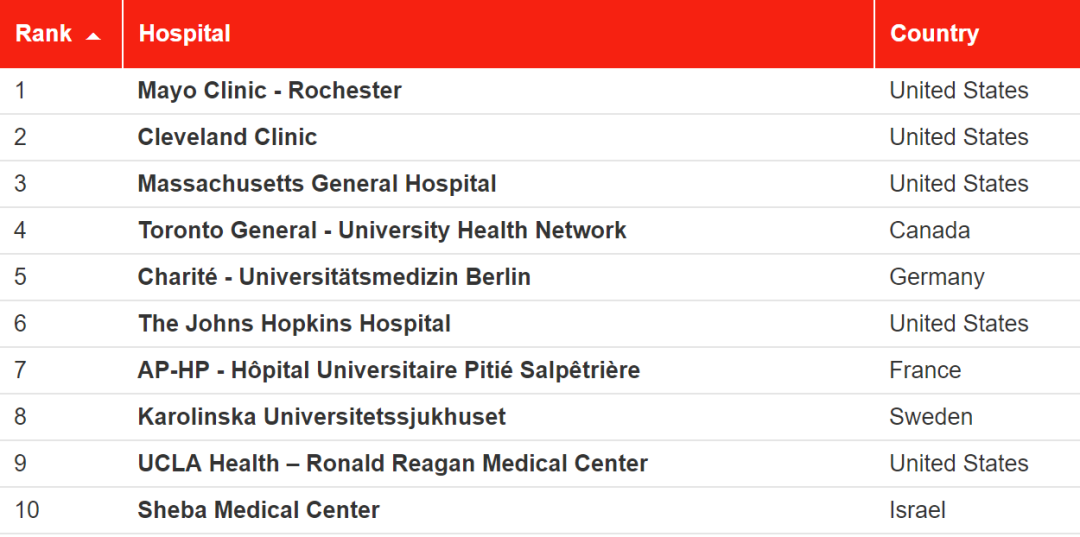Open Karolinska Universitetssjukhuset entry
Screen dimensions: 1080x537
pos(322,417)
